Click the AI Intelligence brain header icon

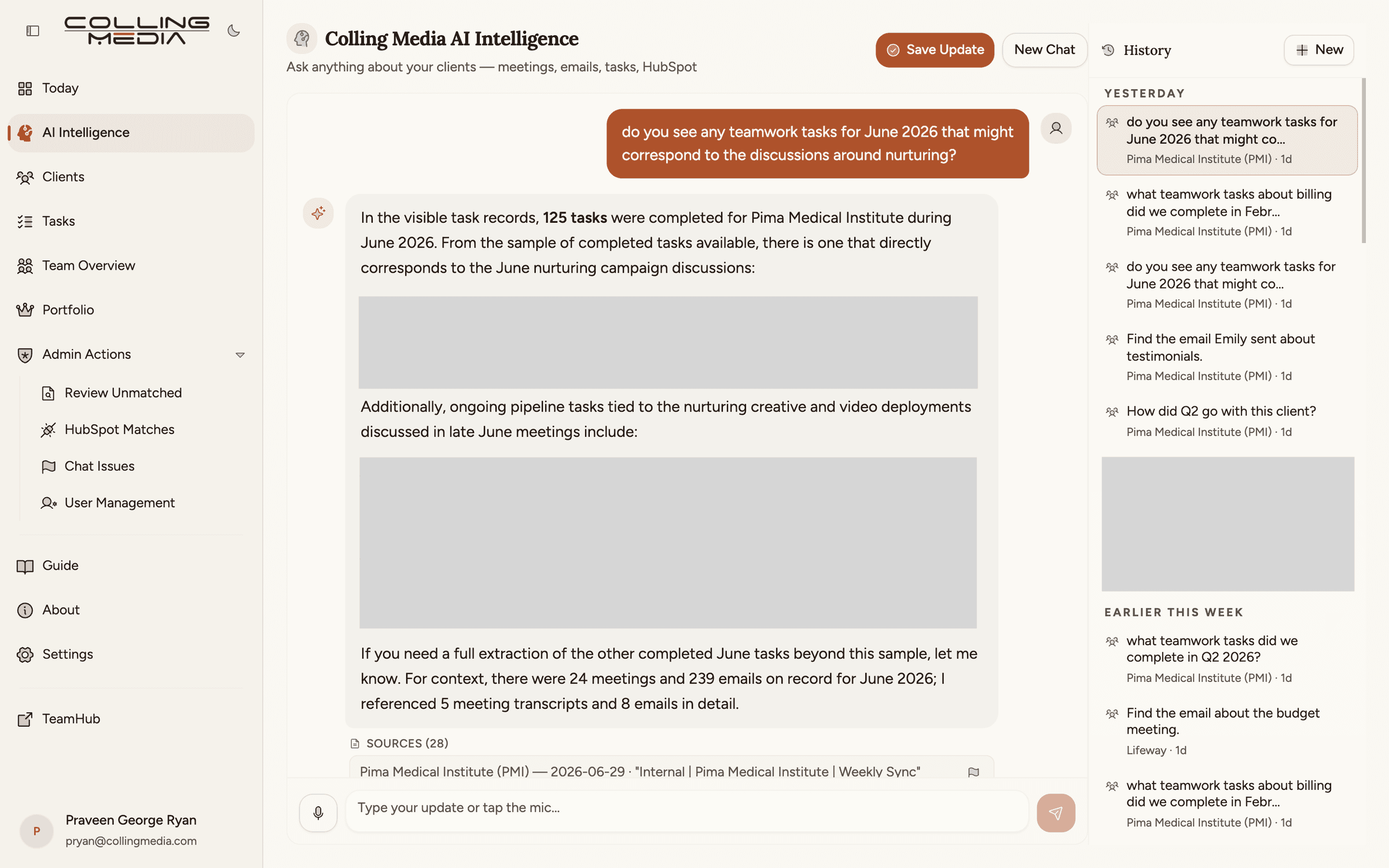(302, 39)
